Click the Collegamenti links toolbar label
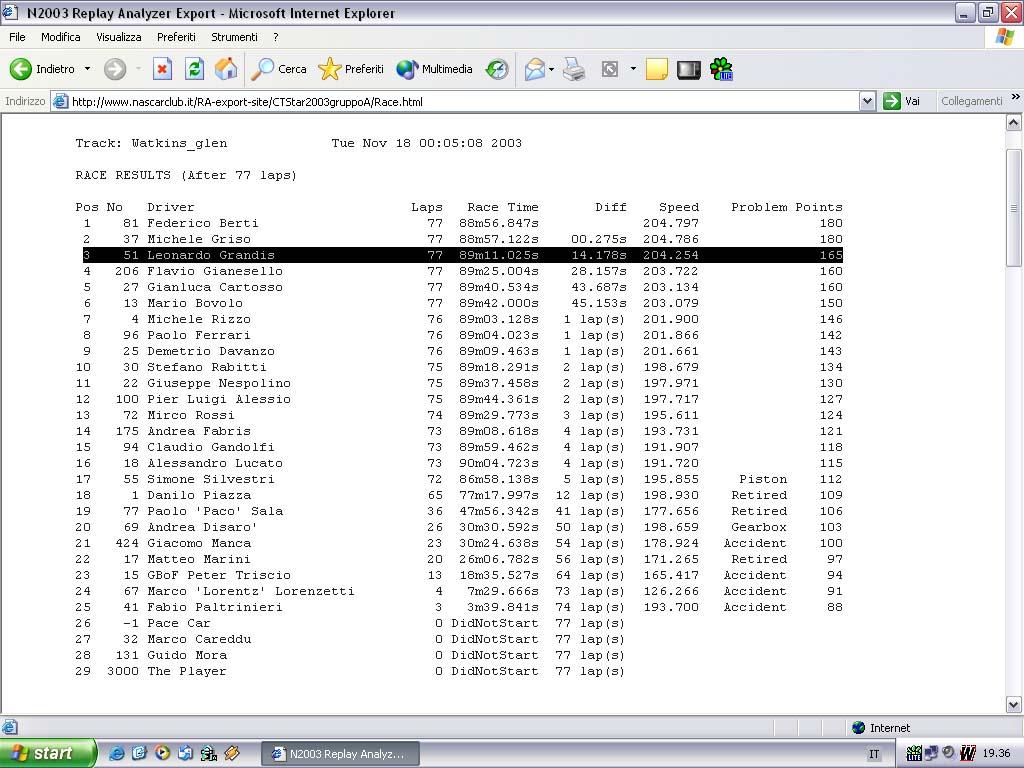This screenshot has height=768, width=1024. (971, 101)
